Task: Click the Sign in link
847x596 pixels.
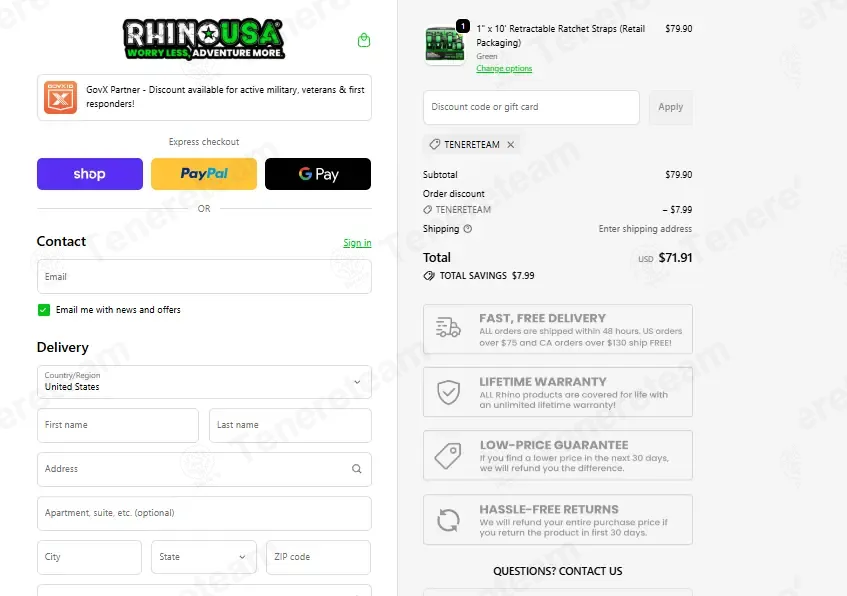Action: 357,243
